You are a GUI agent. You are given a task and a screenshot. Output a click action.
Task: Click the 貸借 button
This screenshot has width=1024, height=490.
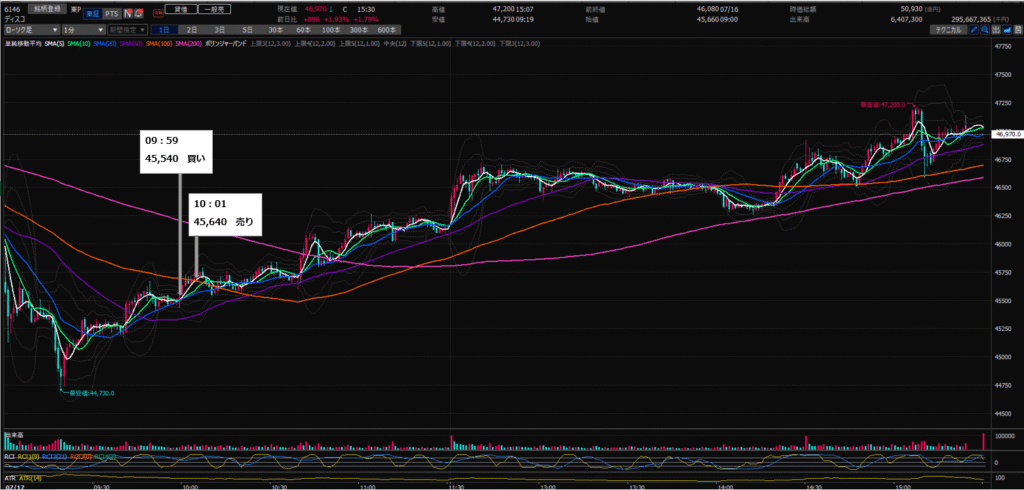179,11
